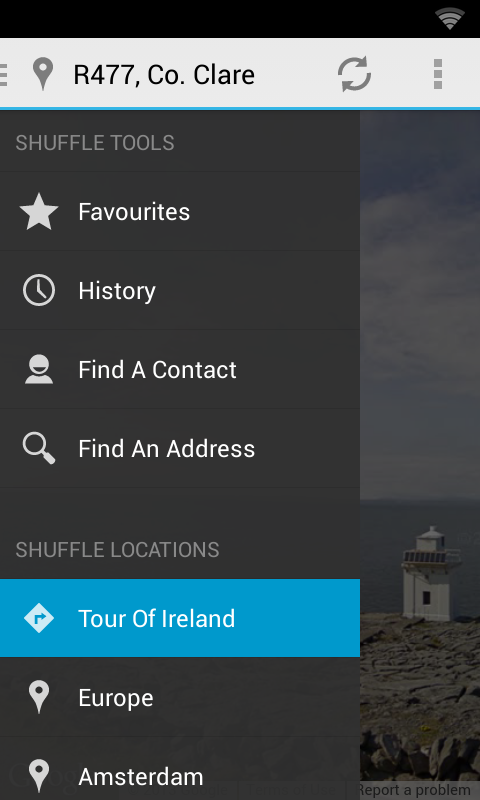Open the History menu entry

[180, 290]
